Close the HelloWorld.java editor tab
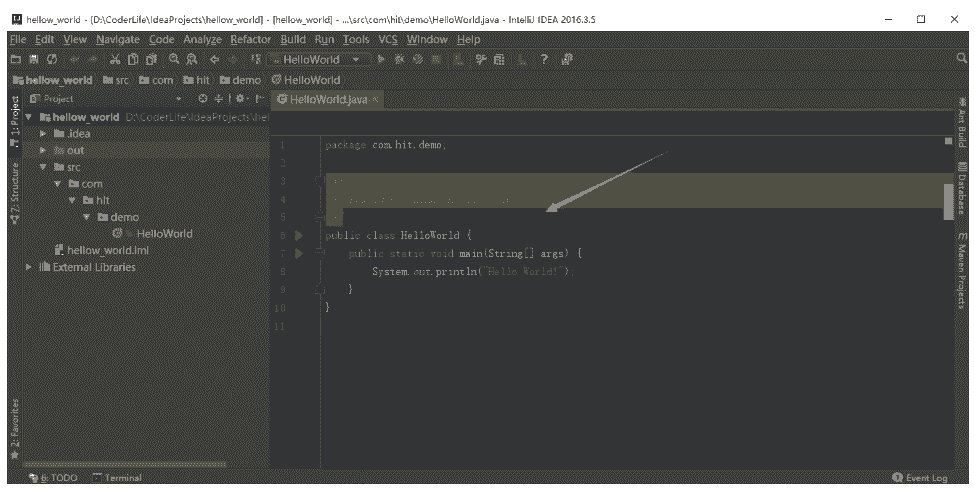Viewport: 975px width, 488px height. [375, 99]
